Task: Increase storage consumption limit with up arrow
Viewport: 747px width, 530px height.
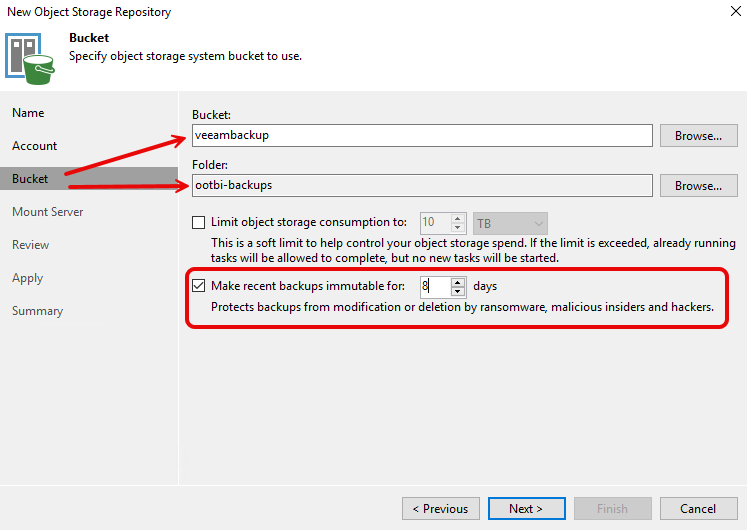Action: pos(458,219)
